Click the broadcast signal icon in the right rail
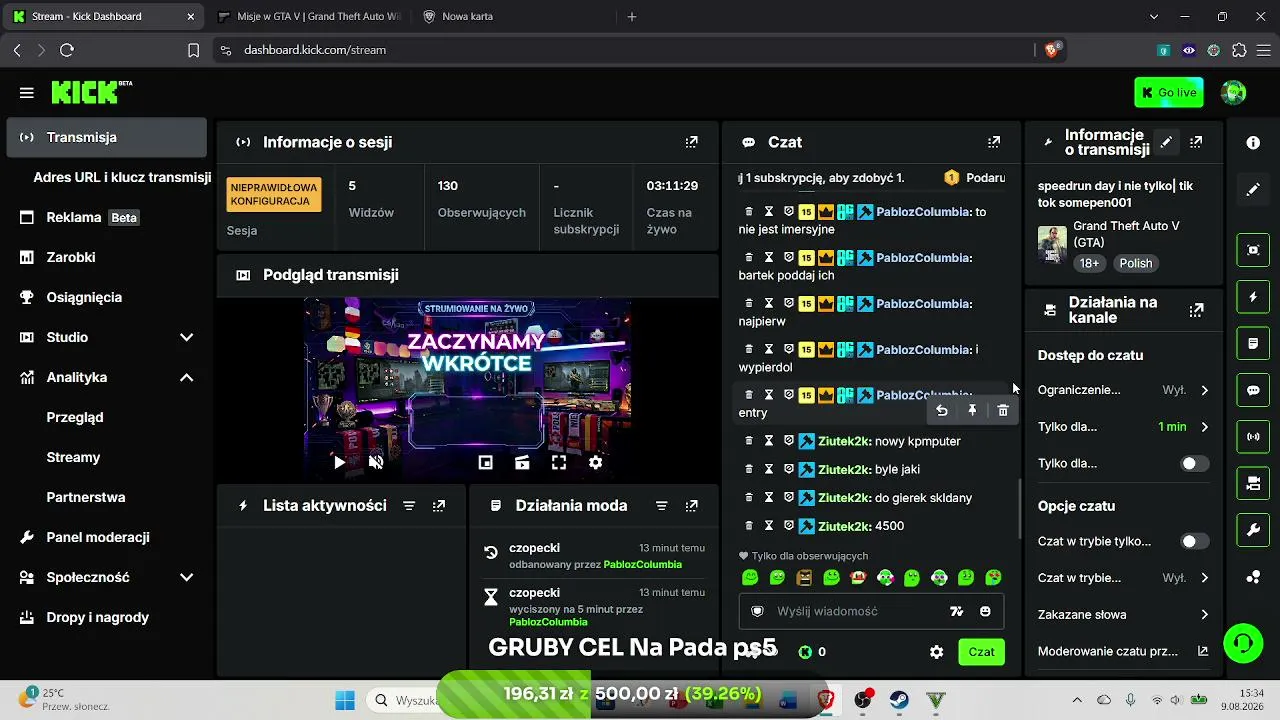This screenshot has width=1280, height=720. (x=1253, y=437)
